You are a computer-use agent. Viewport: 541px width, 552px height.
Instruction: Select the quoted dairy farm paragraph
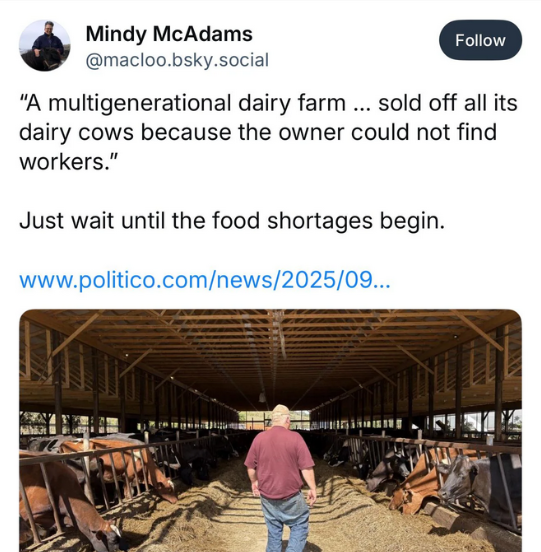coord(268,132)
